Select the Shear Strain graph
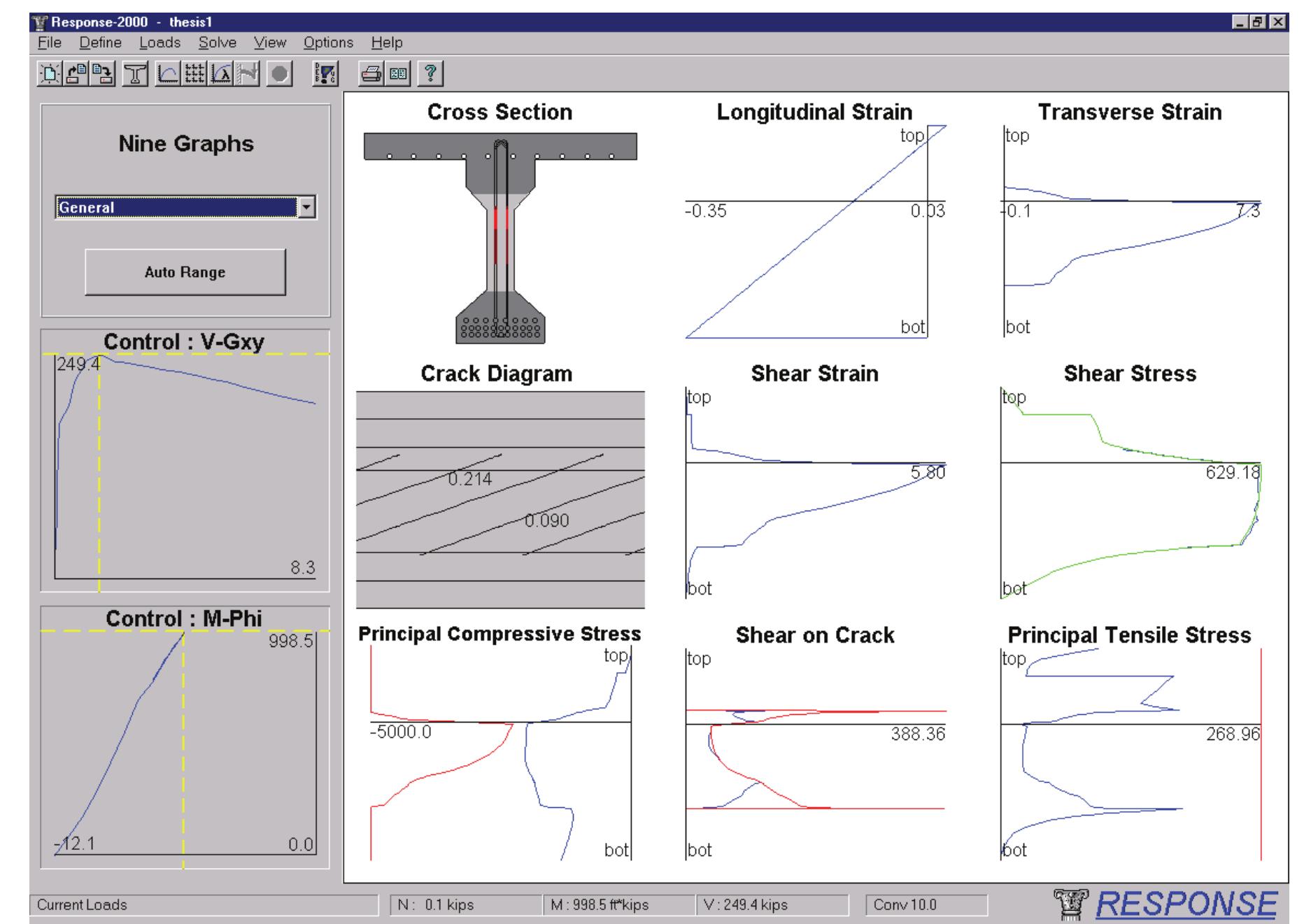 [815, 493]
